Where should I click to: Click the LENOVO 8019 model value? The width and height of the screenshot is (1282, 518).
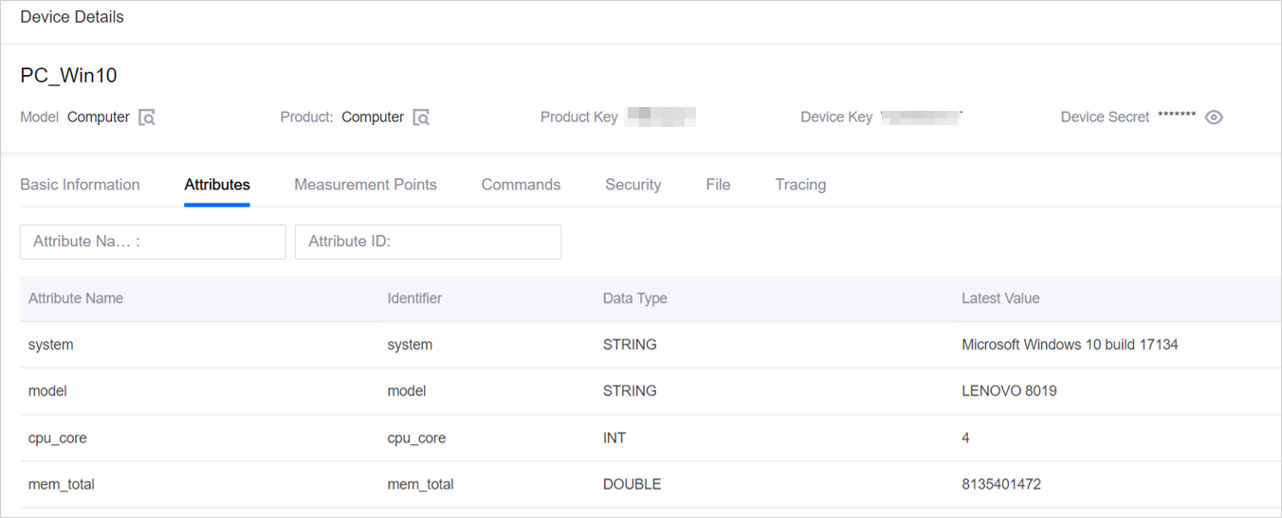pos(1009,391)
